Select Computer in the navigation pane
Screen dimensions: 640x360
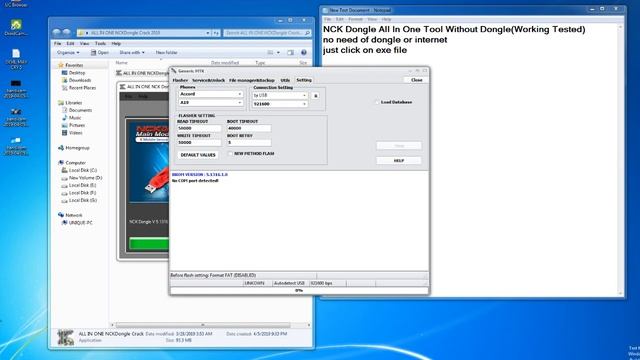coord(76,163)
